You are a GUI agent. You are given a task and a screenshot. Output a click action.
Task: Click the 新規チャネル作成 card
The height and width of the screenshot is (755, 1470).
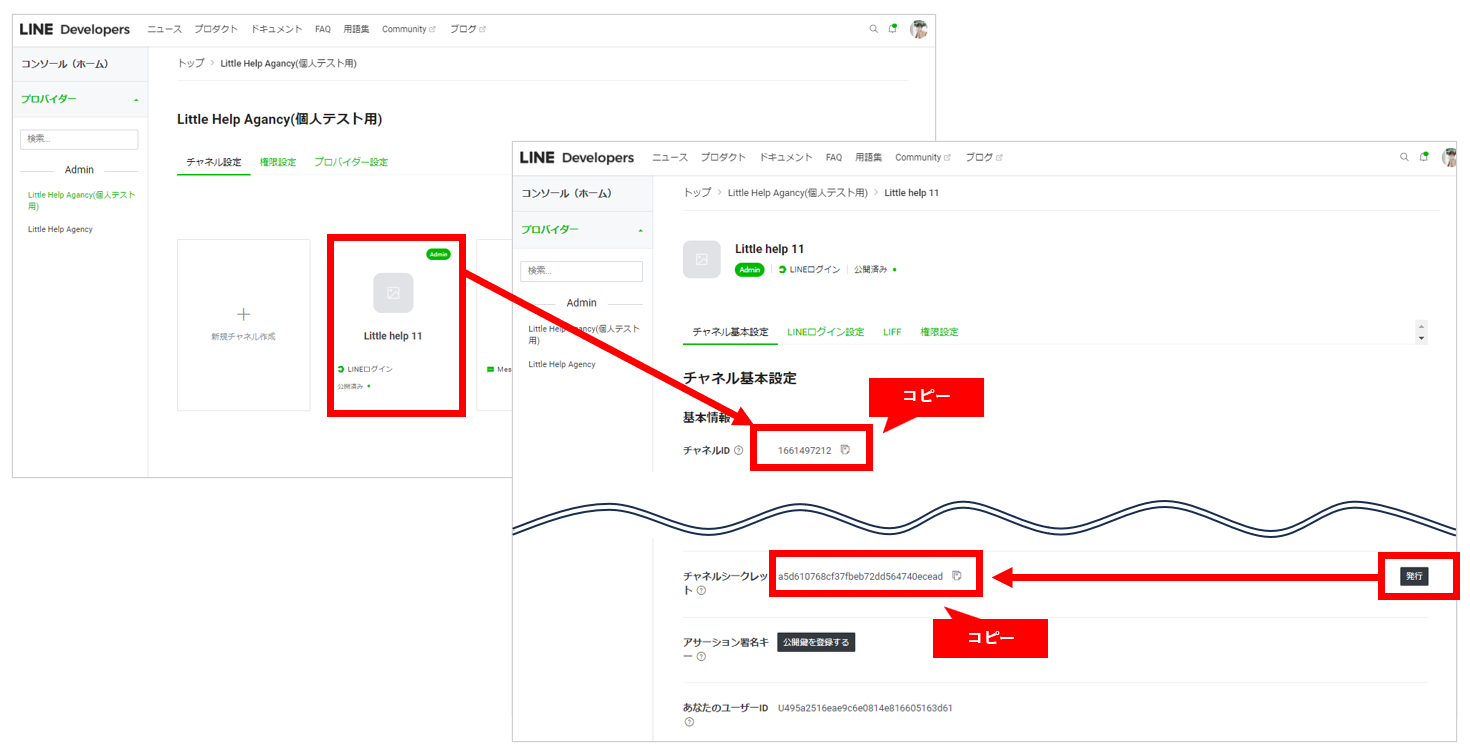(243, 324)
